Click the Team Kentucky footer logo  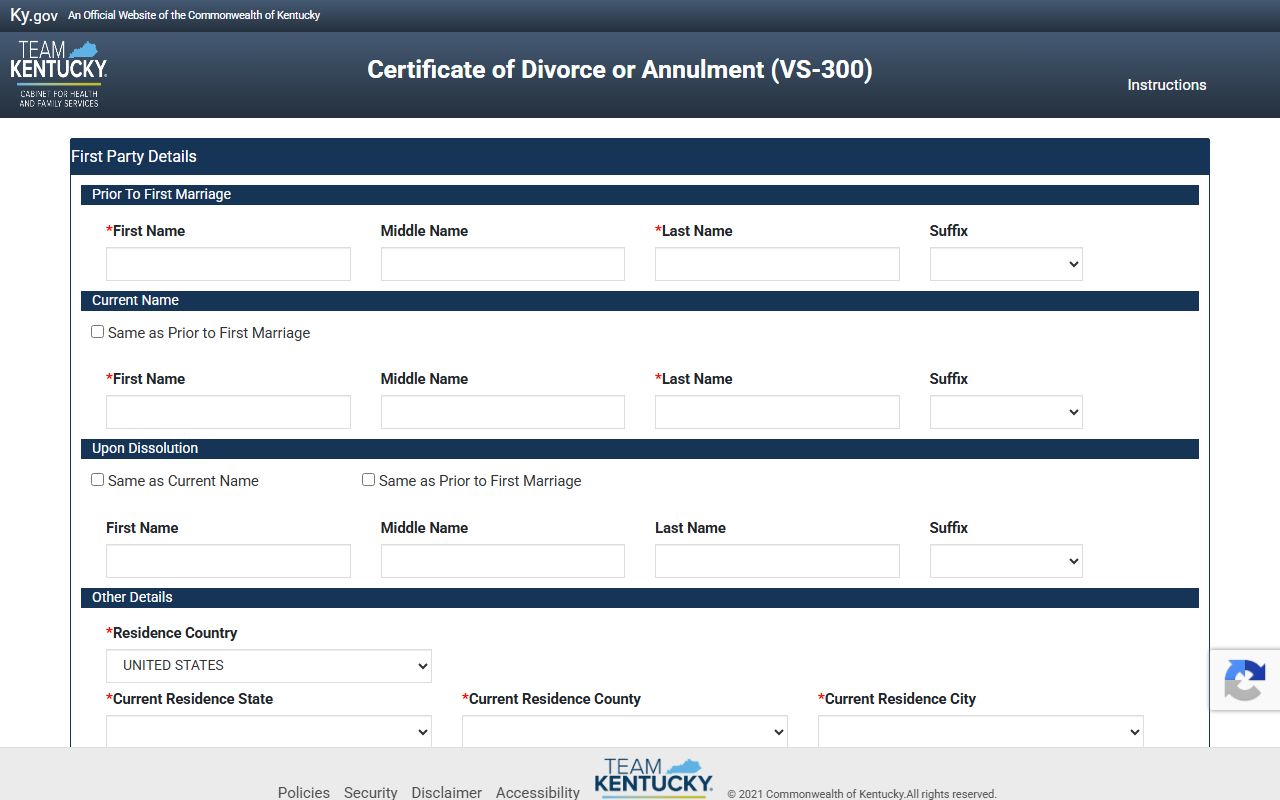654,779
